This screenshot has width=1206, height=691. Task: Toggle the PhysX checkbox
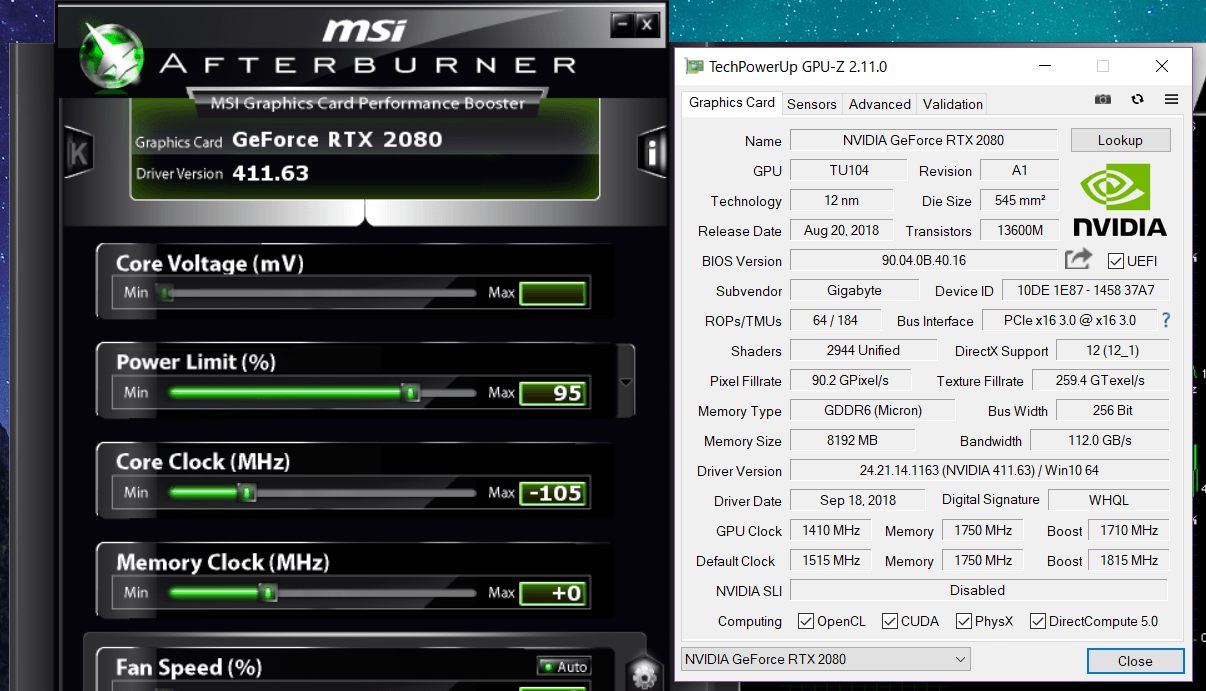click(x=963, y=621)
